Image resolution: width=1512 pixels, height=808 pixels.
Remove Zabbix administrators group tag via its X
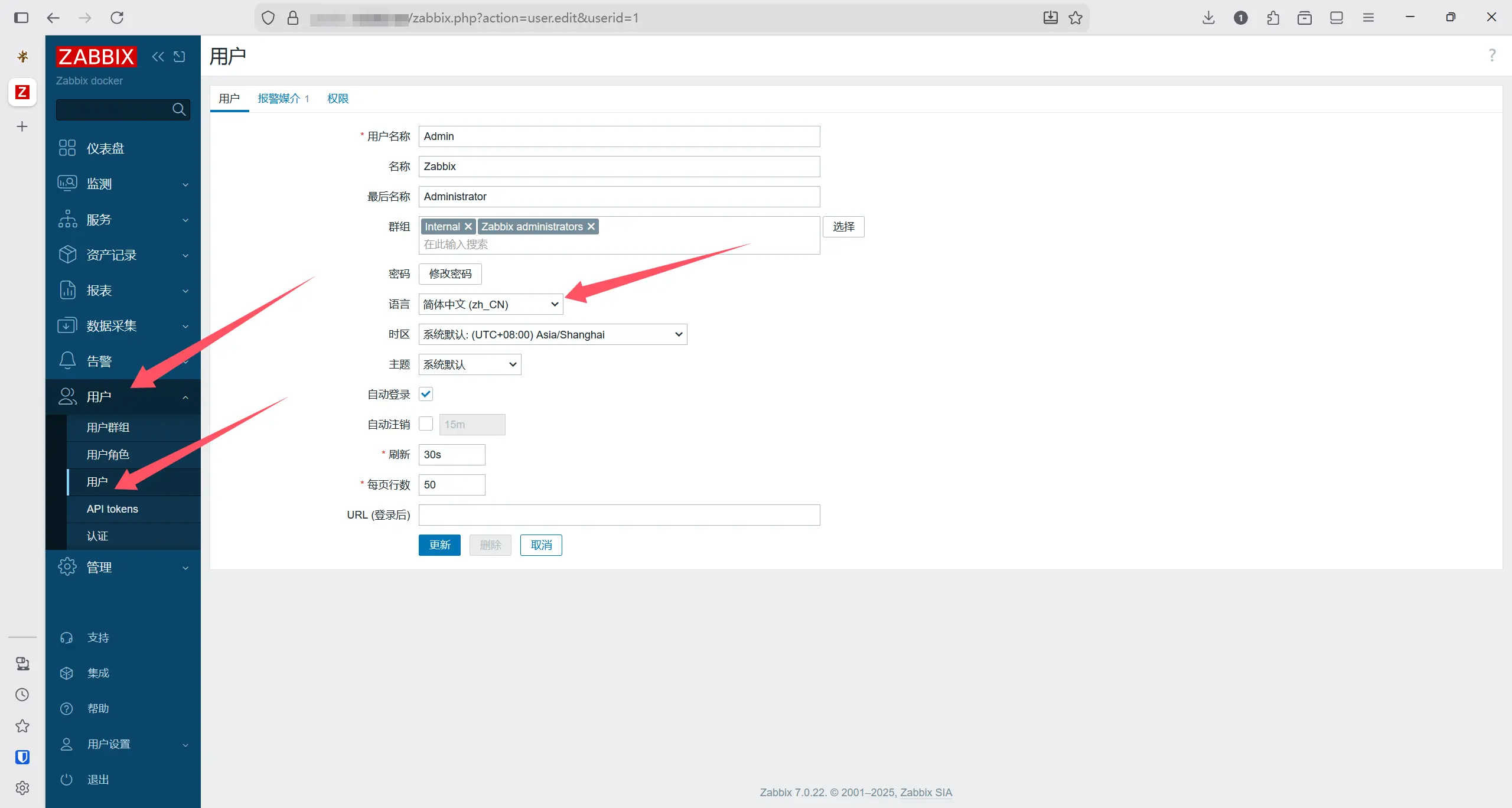pos(591,227)
